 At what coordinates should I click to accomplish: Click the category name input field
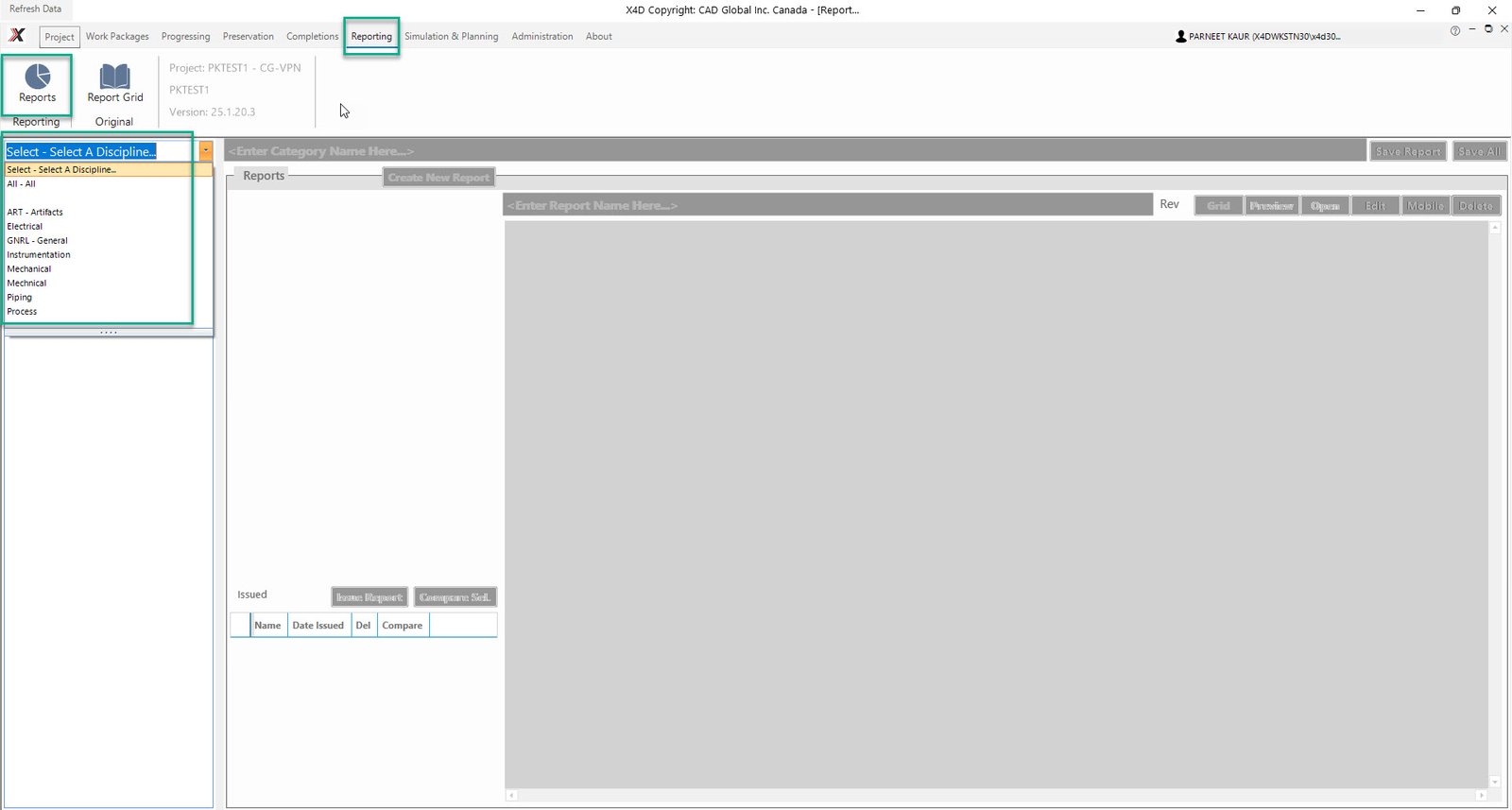pos(794,151)
